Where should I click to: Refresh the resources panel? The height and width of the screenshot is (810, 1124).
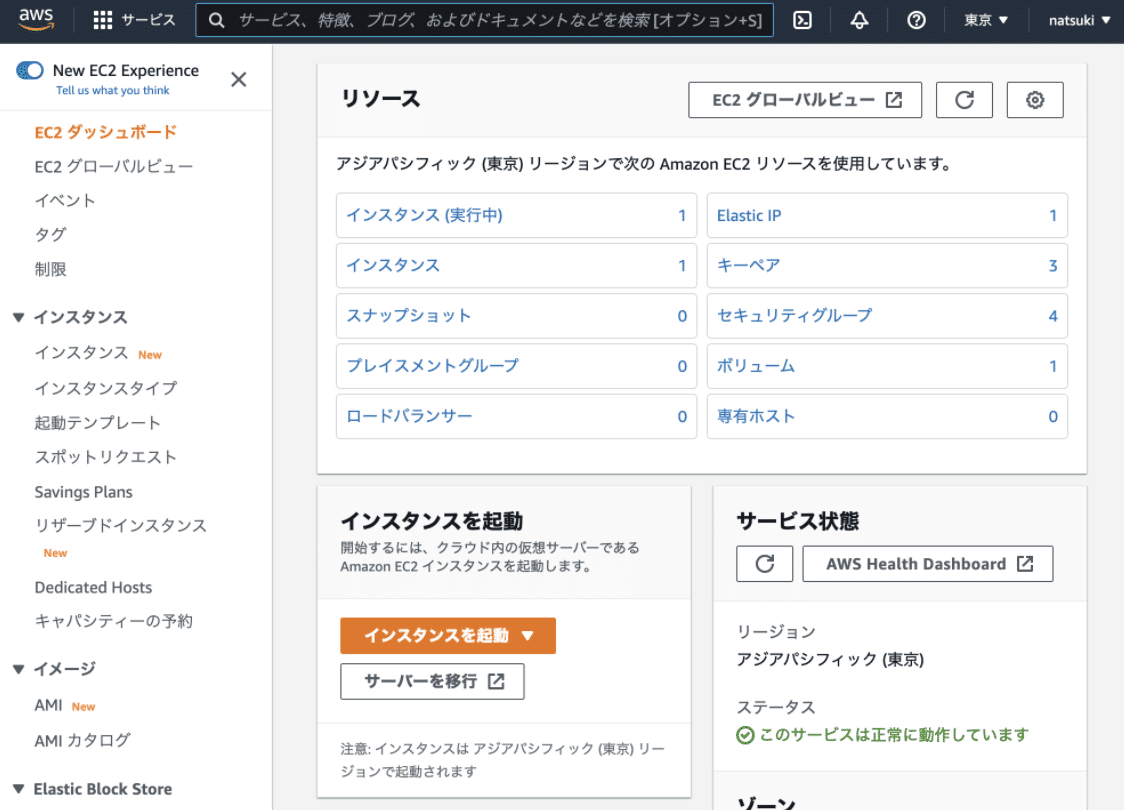coord(964,100)
